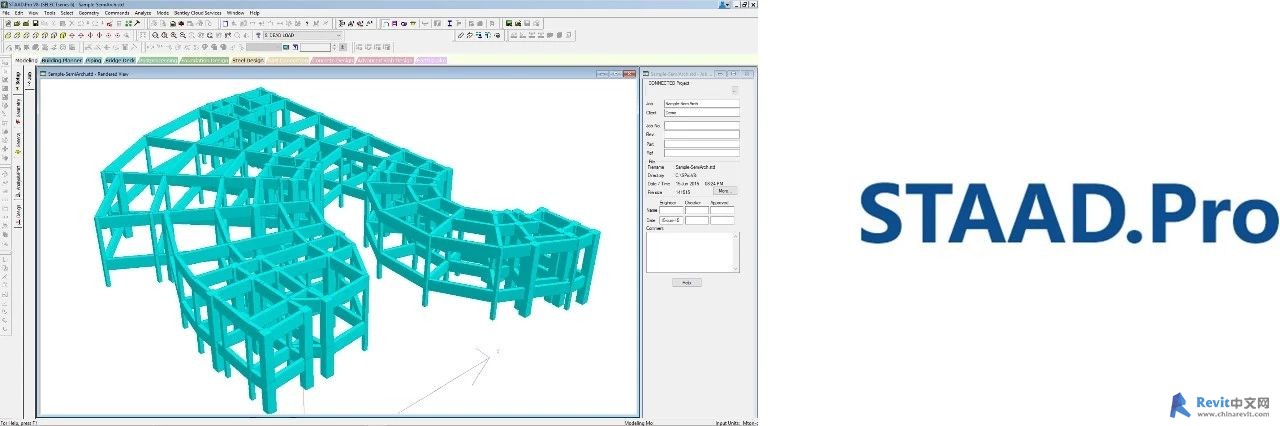
Task: Click the Rev field in Job Info
Action: pyautogui.click(x=701, y=134)
